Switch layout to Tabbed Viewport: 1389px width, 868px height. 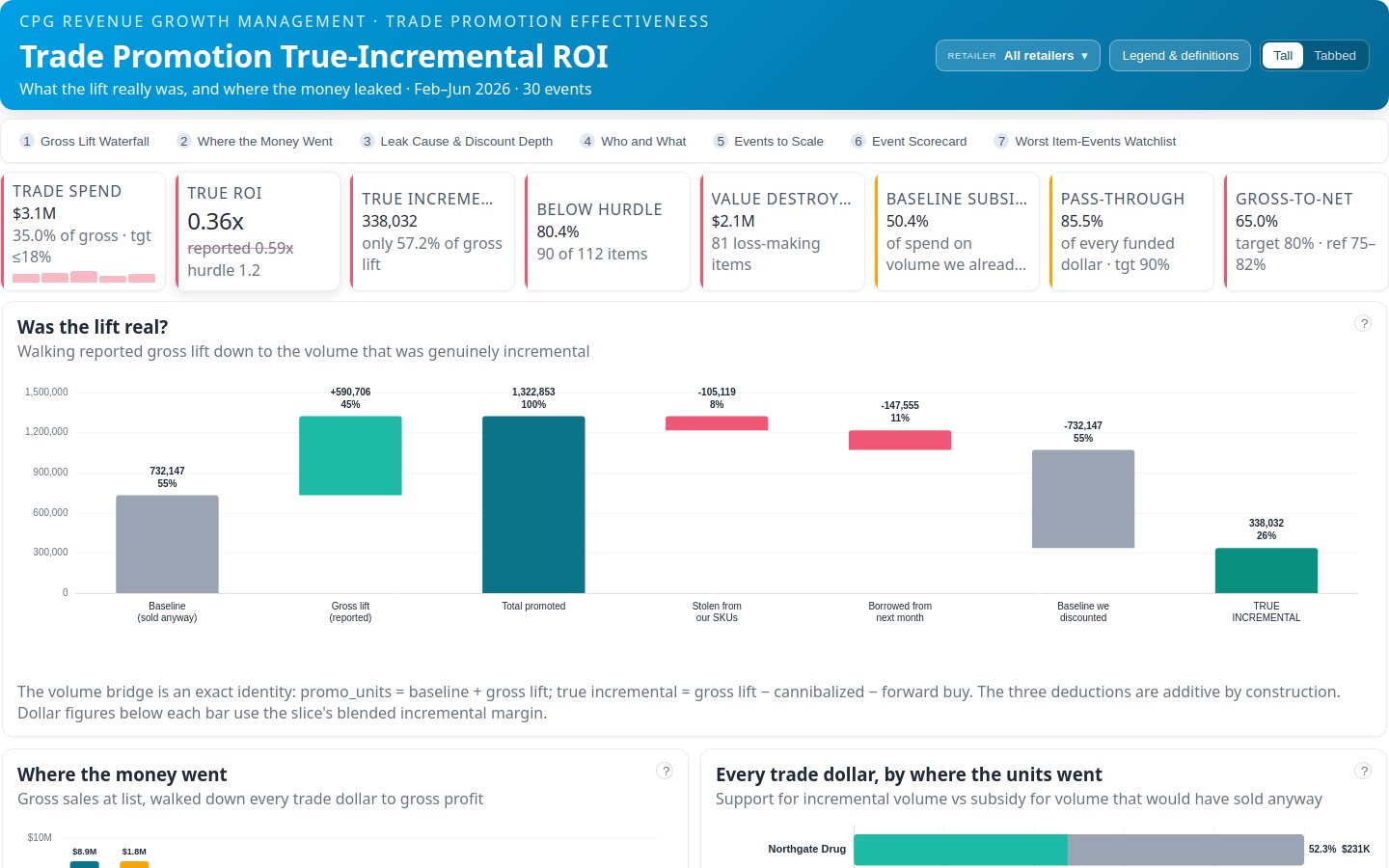1335,56
